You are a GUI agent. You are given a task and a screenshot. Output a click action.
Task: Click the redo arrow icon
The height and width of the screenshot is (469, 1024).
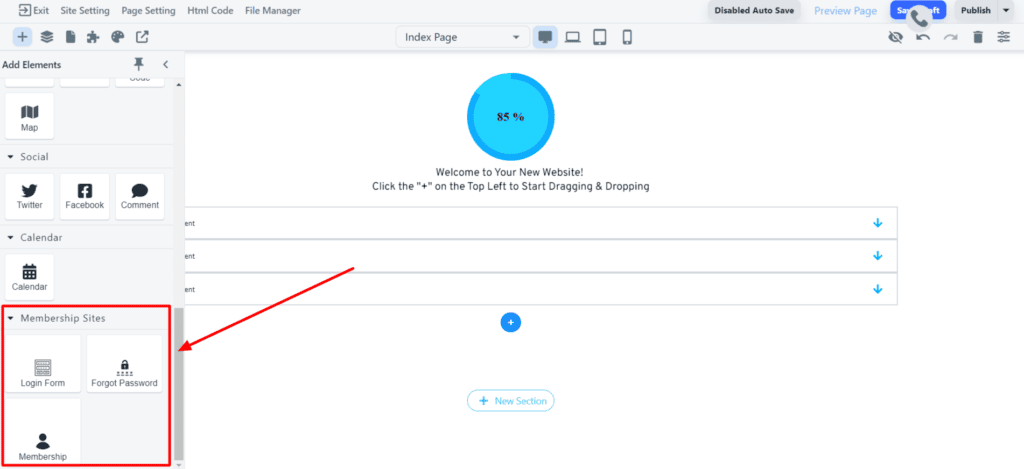(950, 37)
